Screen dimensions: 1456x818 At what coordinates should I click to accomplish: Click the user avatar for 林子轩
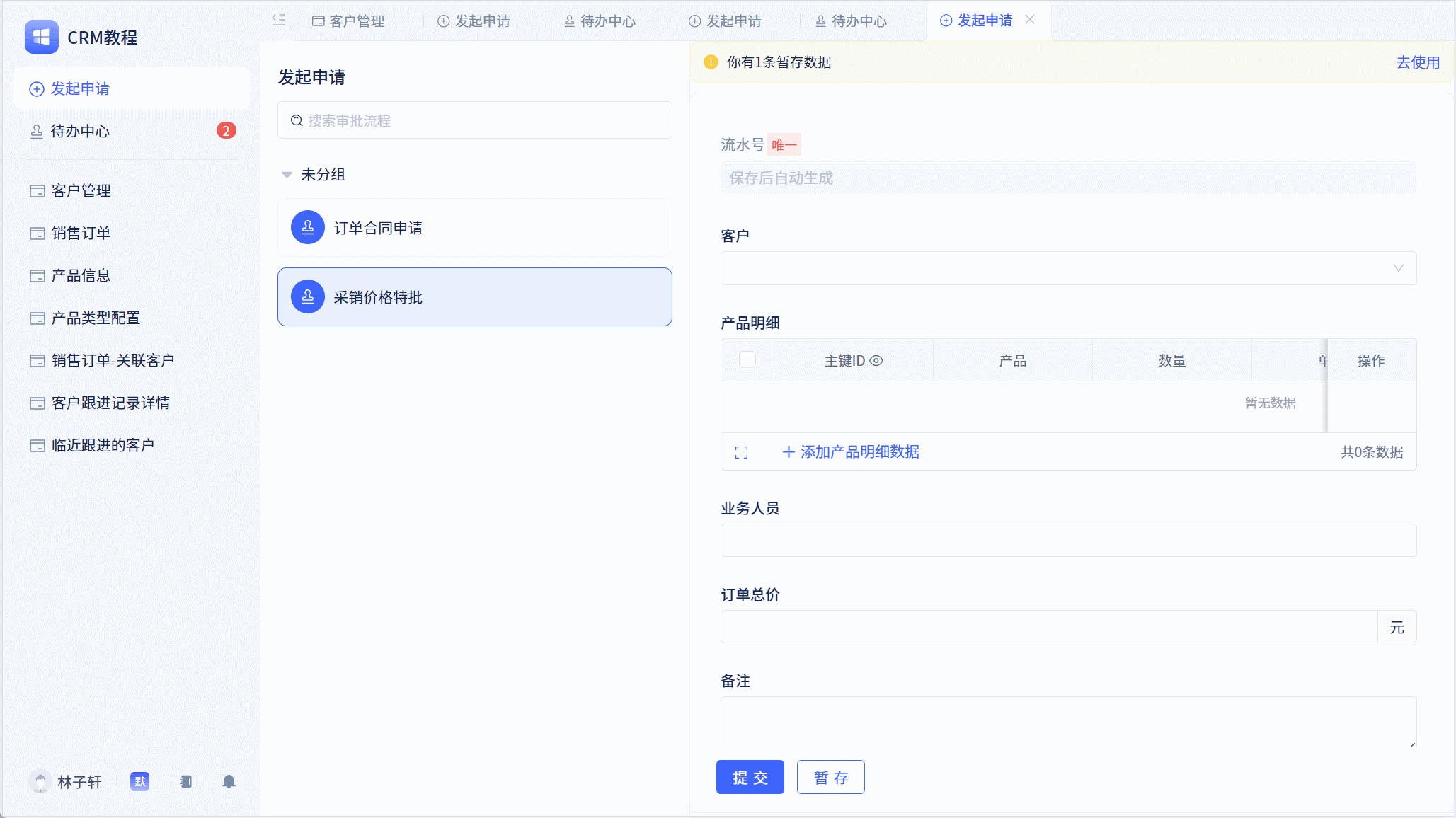point(40,781)
